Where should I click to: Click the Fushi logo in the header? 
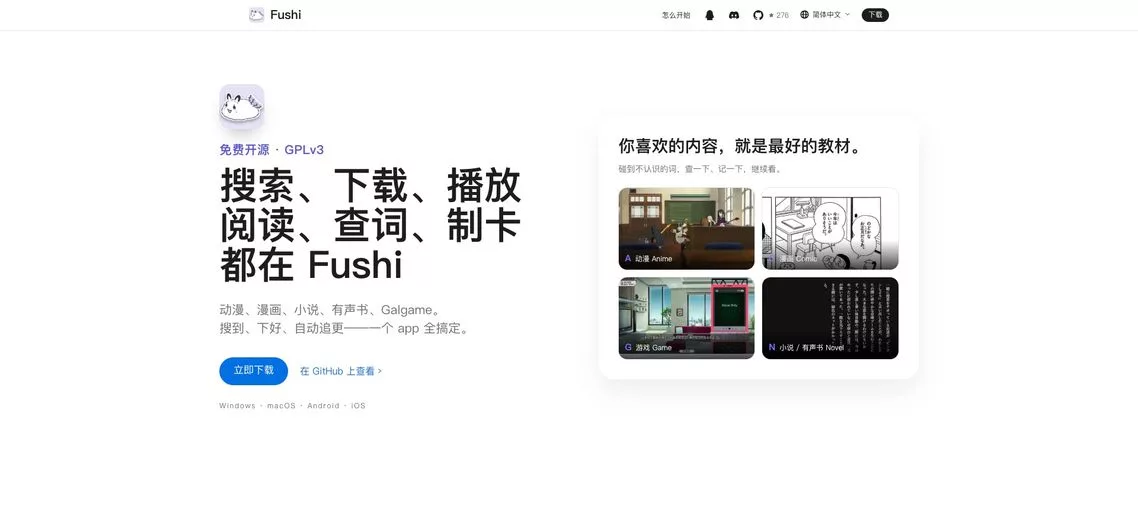coord(256,15)
